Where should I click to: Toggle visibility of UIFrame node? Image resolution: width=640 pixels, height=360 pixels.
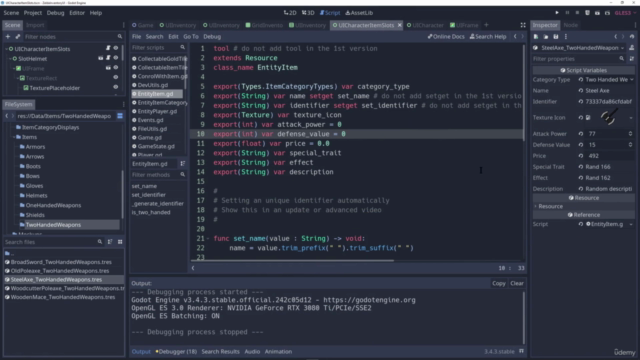[116, 68]
